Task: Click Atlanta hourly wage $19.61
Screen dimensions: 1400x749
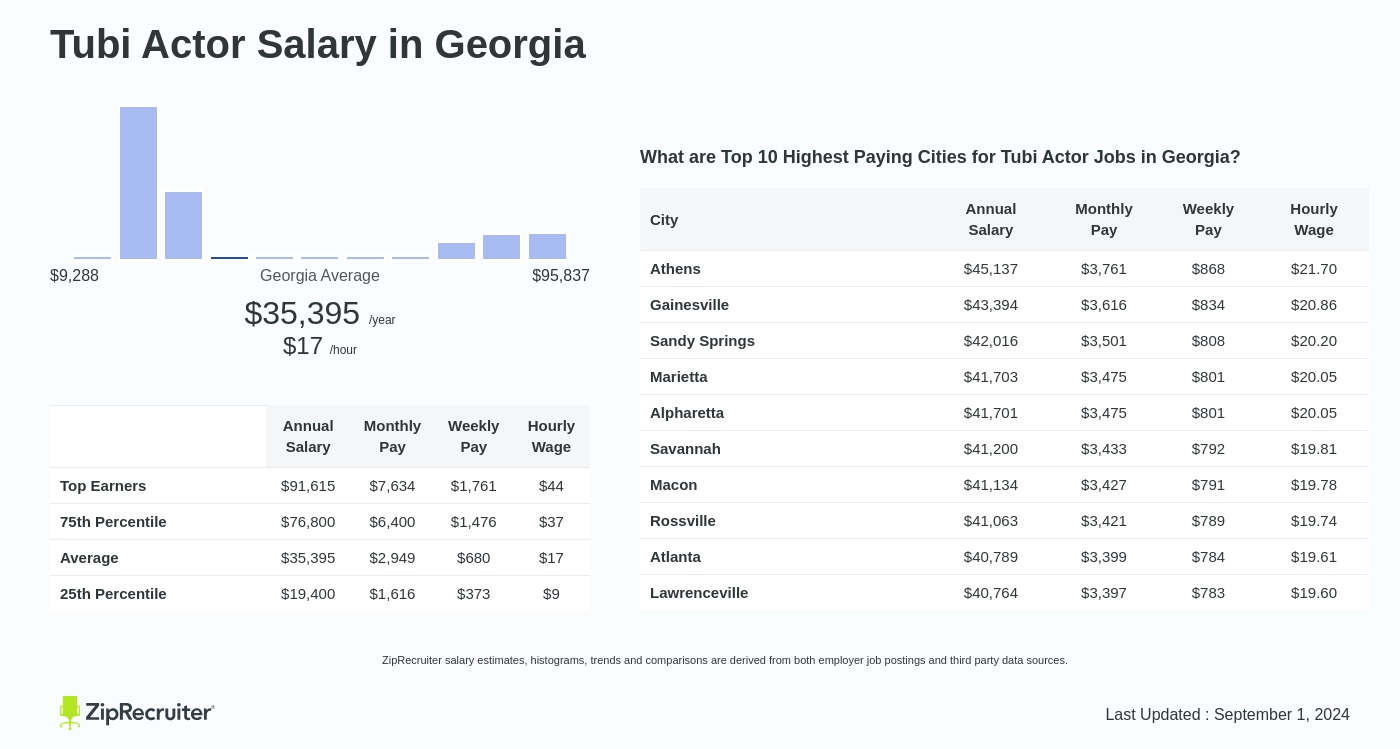Action: click(1314, 556)
